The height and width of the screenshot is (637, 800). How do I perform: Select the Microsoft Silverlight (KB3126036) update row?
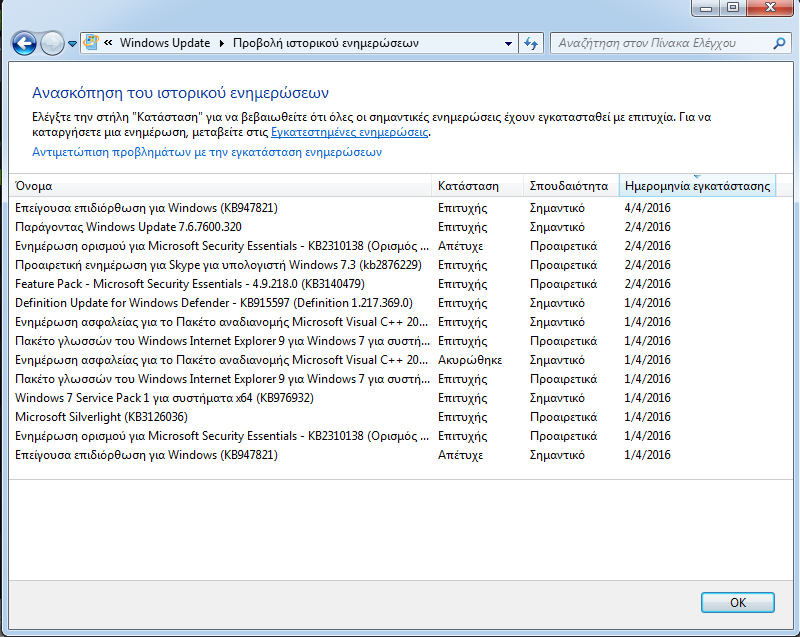[101, 417]
